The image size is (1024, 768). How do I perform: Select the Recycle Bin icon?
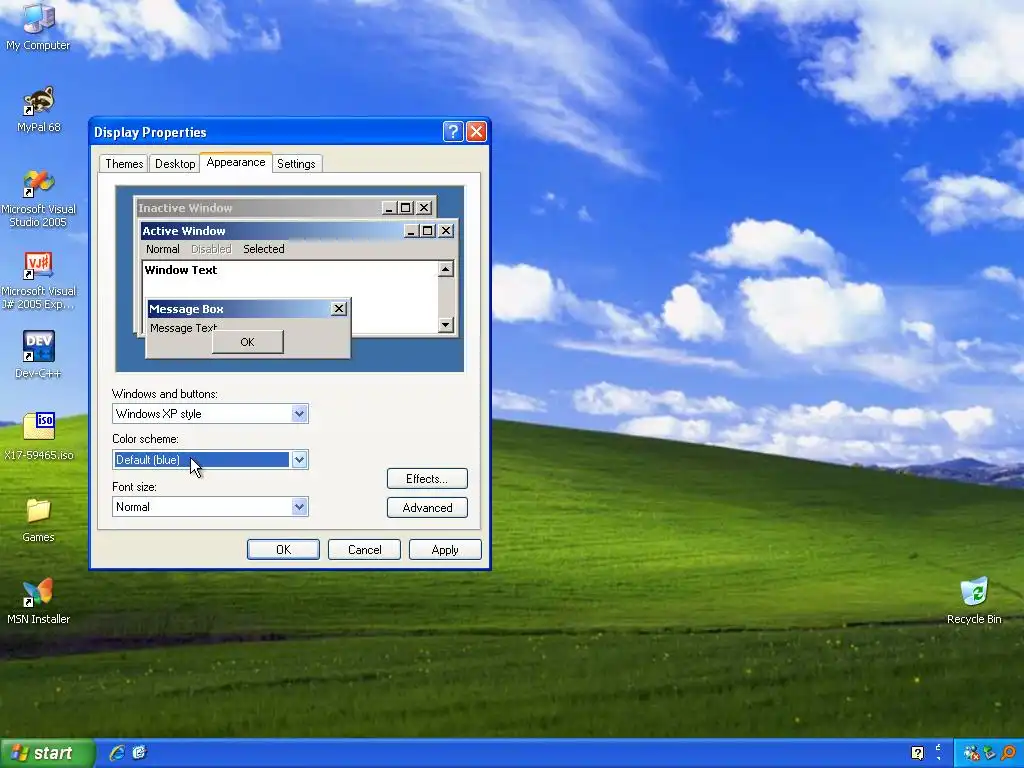click(x=974, y=601)
